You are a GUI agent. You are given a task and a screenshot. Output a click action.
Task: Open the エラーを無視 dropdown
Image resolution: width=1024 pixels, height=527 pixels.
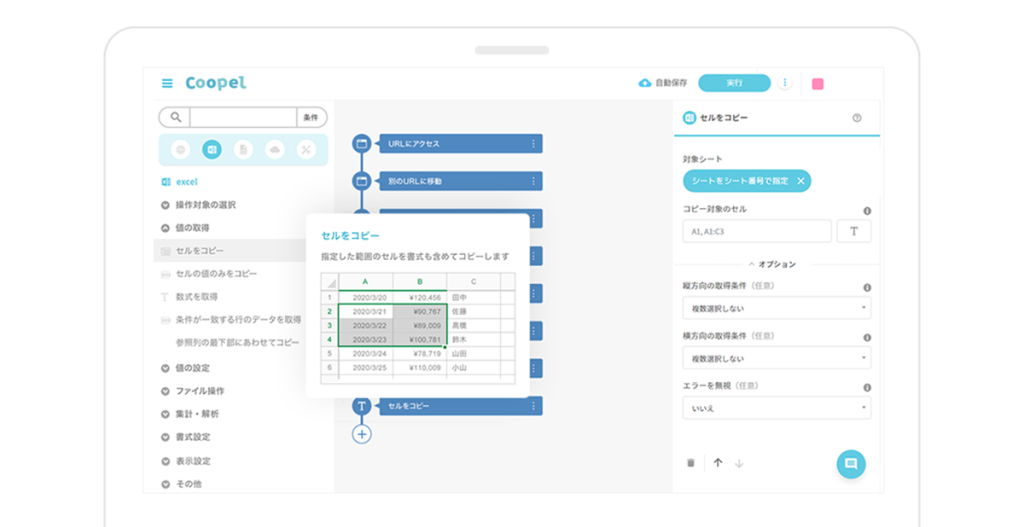pos(776,408)
